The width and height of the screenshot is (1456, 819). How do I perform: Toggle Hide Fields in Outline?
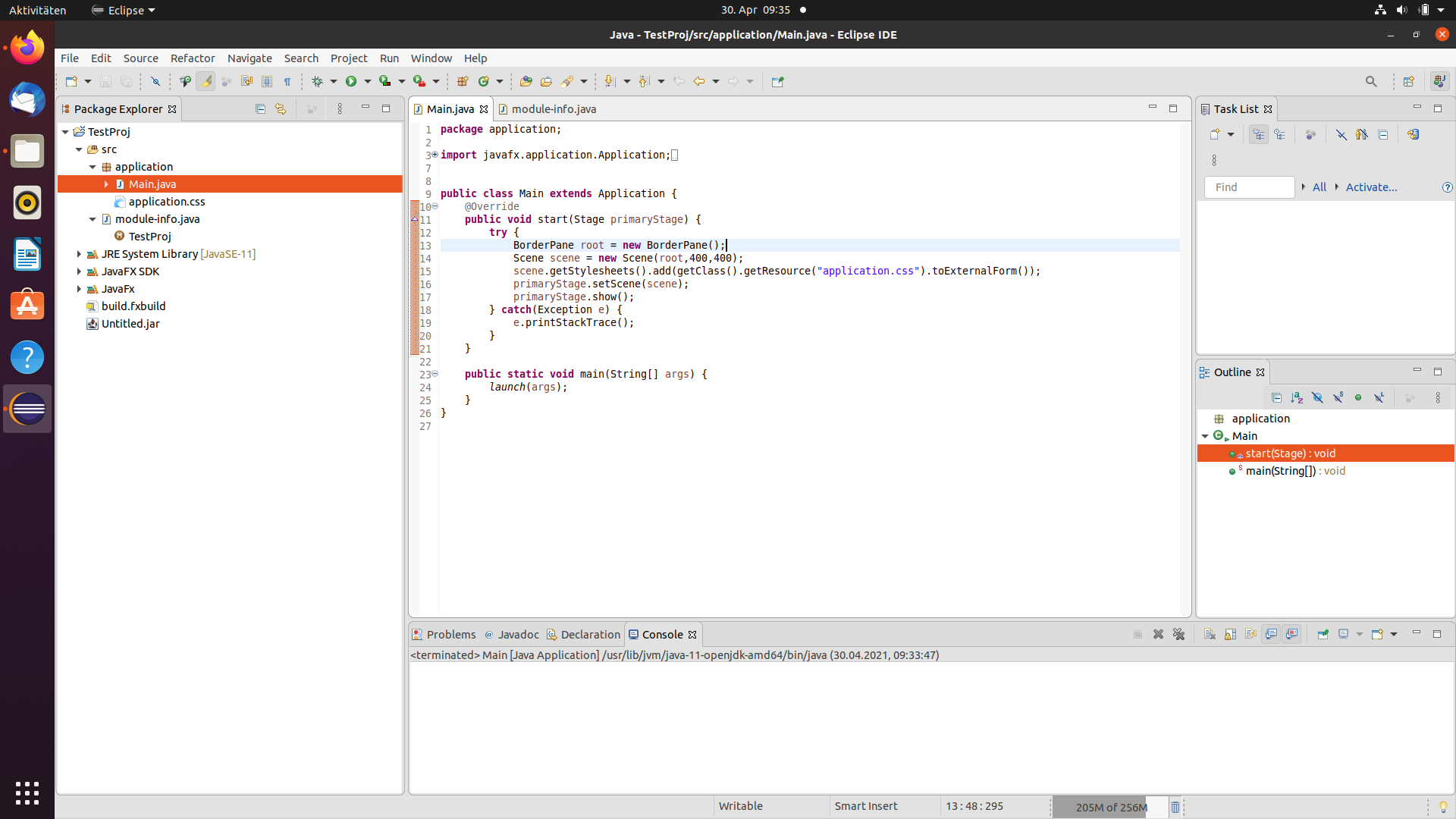(1317, 397)
